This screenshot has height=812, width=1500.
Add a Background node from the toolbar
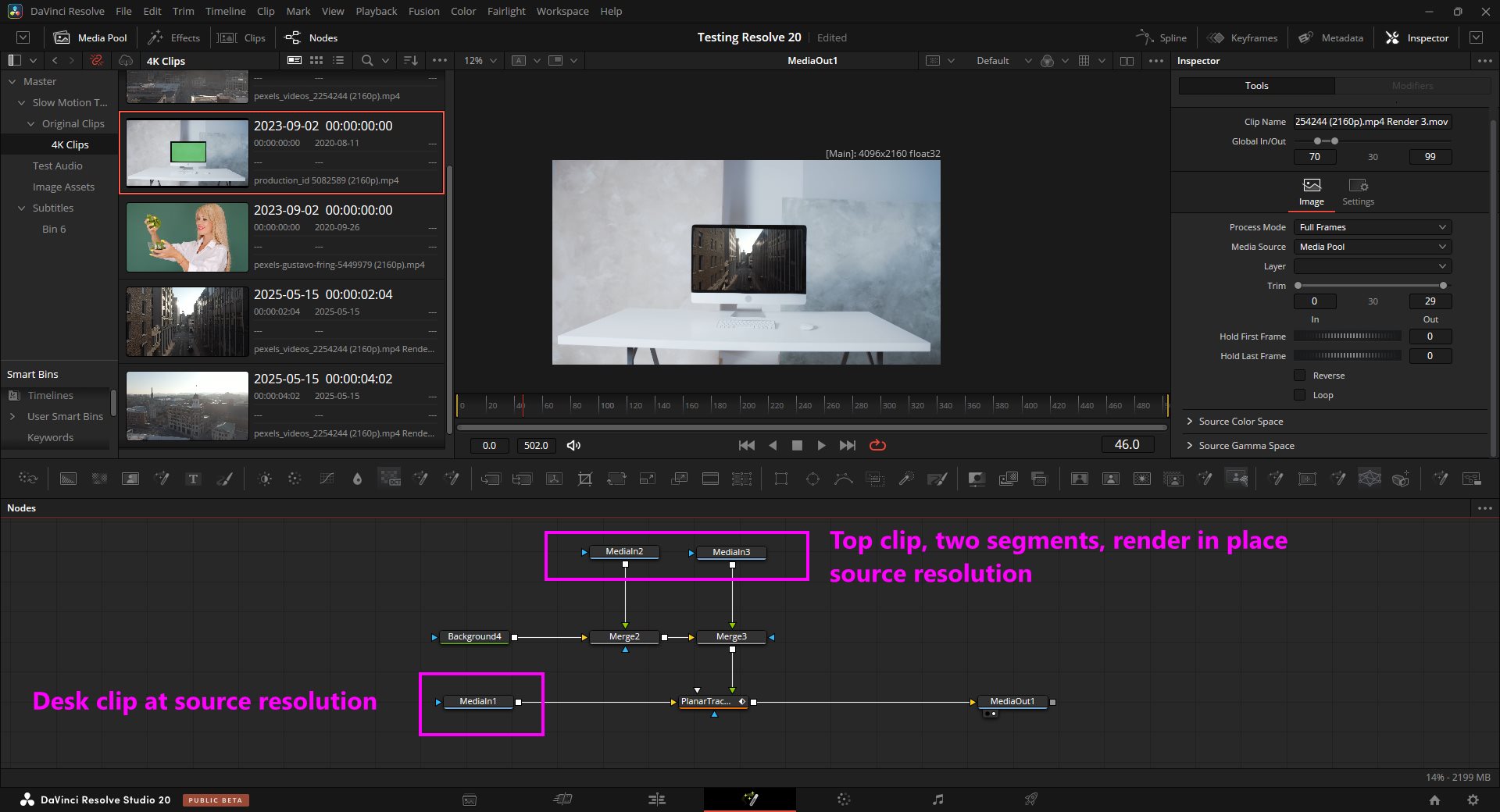tap(68, 479)
